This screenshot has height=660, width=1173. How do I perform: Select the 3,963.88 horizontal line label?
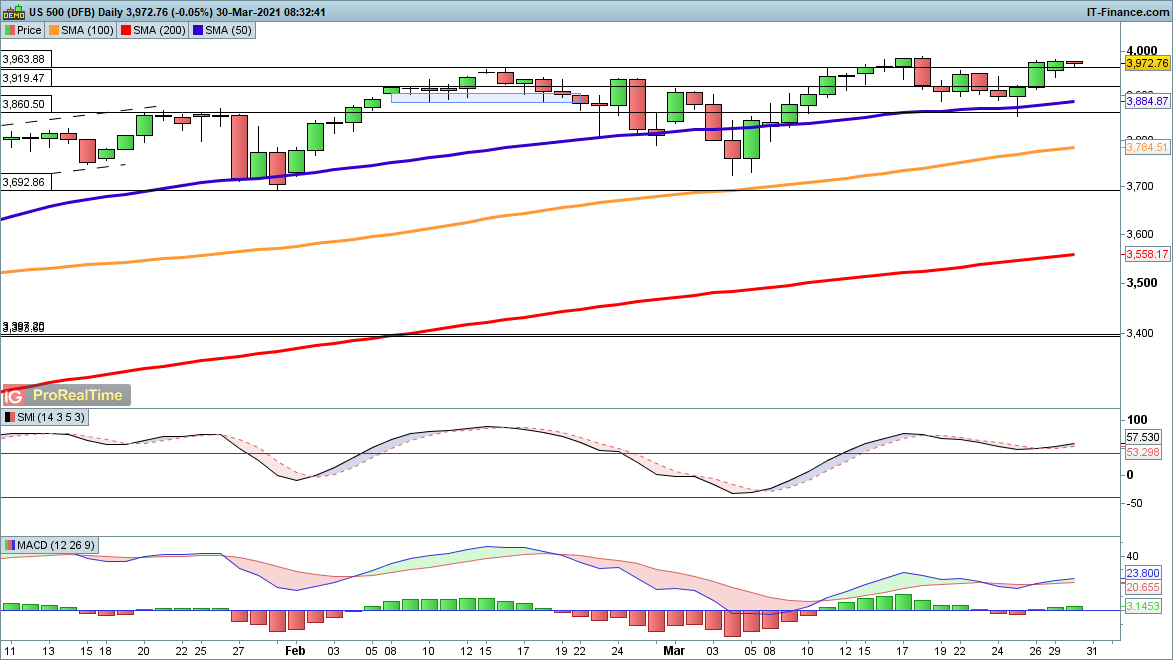[24, 59]
